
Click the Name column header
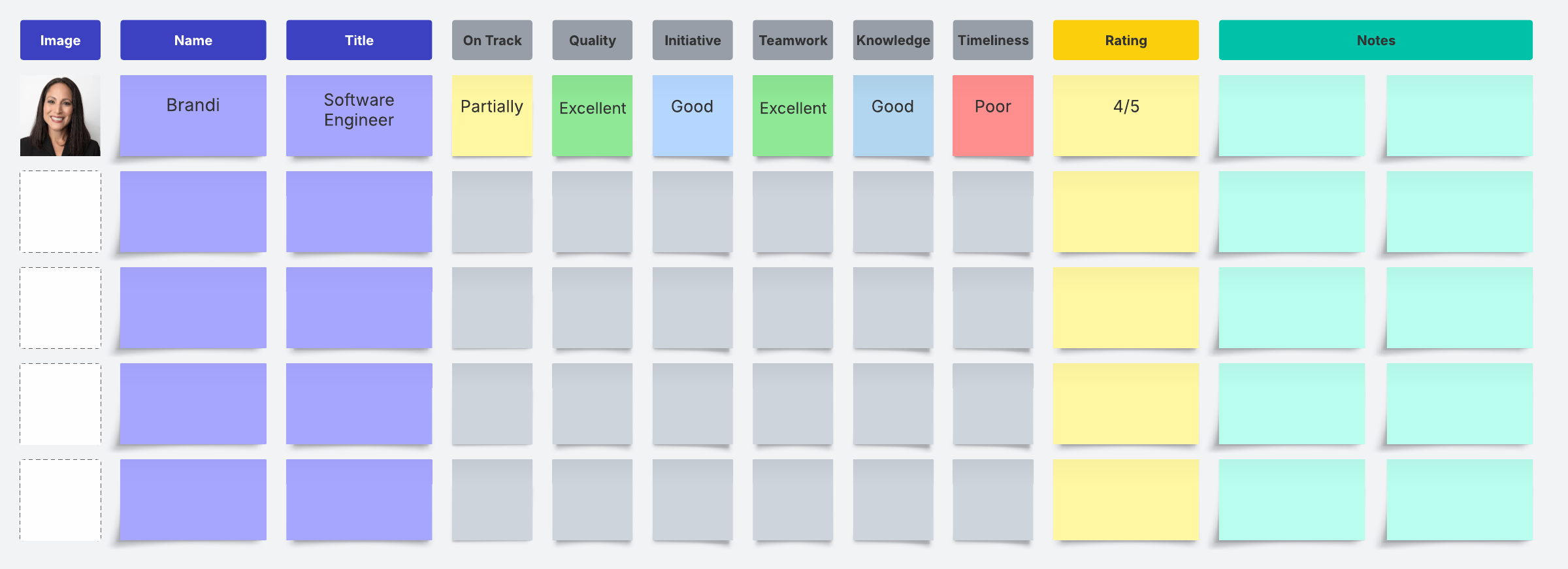tap(193, 41)
